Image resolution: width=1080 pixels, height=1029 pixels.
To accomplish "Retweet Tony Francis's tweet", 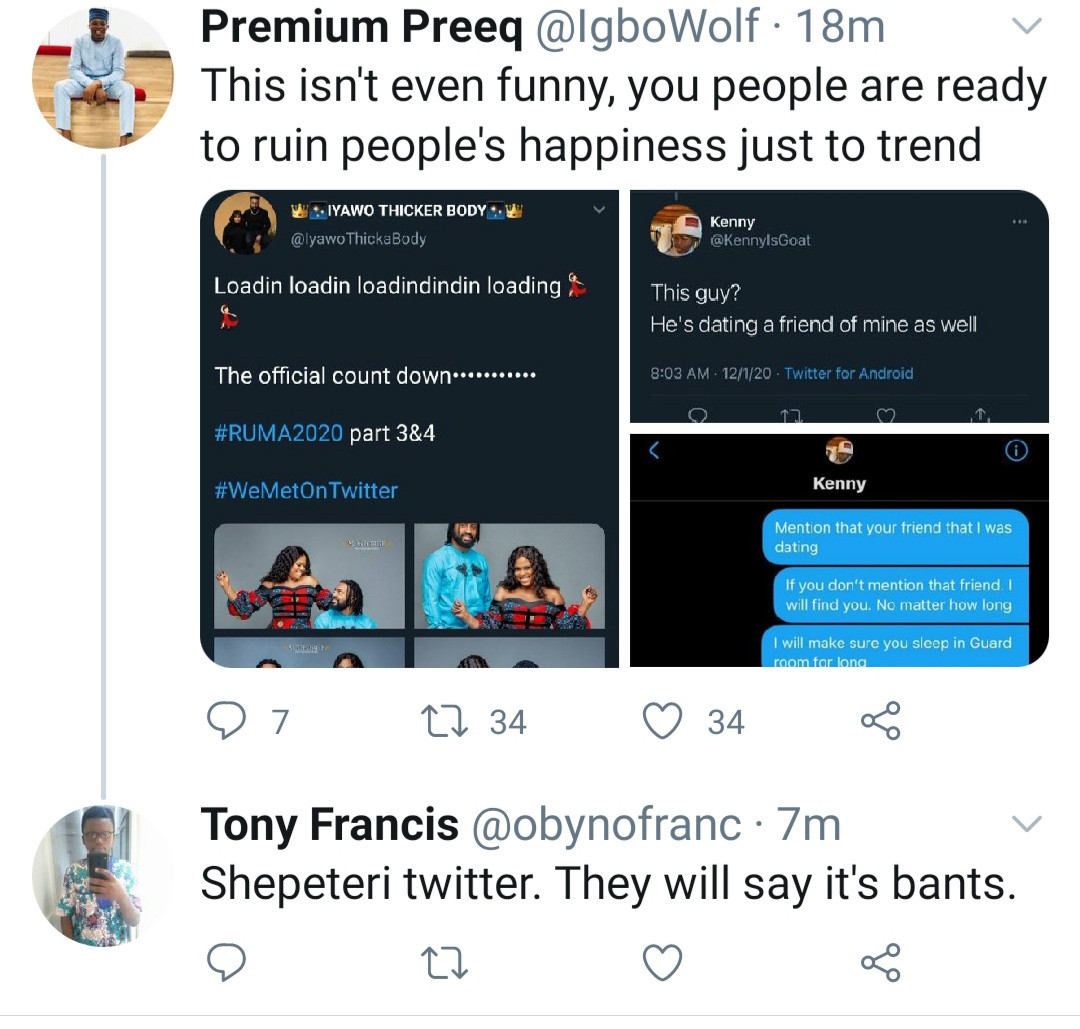I will (447, 962).
